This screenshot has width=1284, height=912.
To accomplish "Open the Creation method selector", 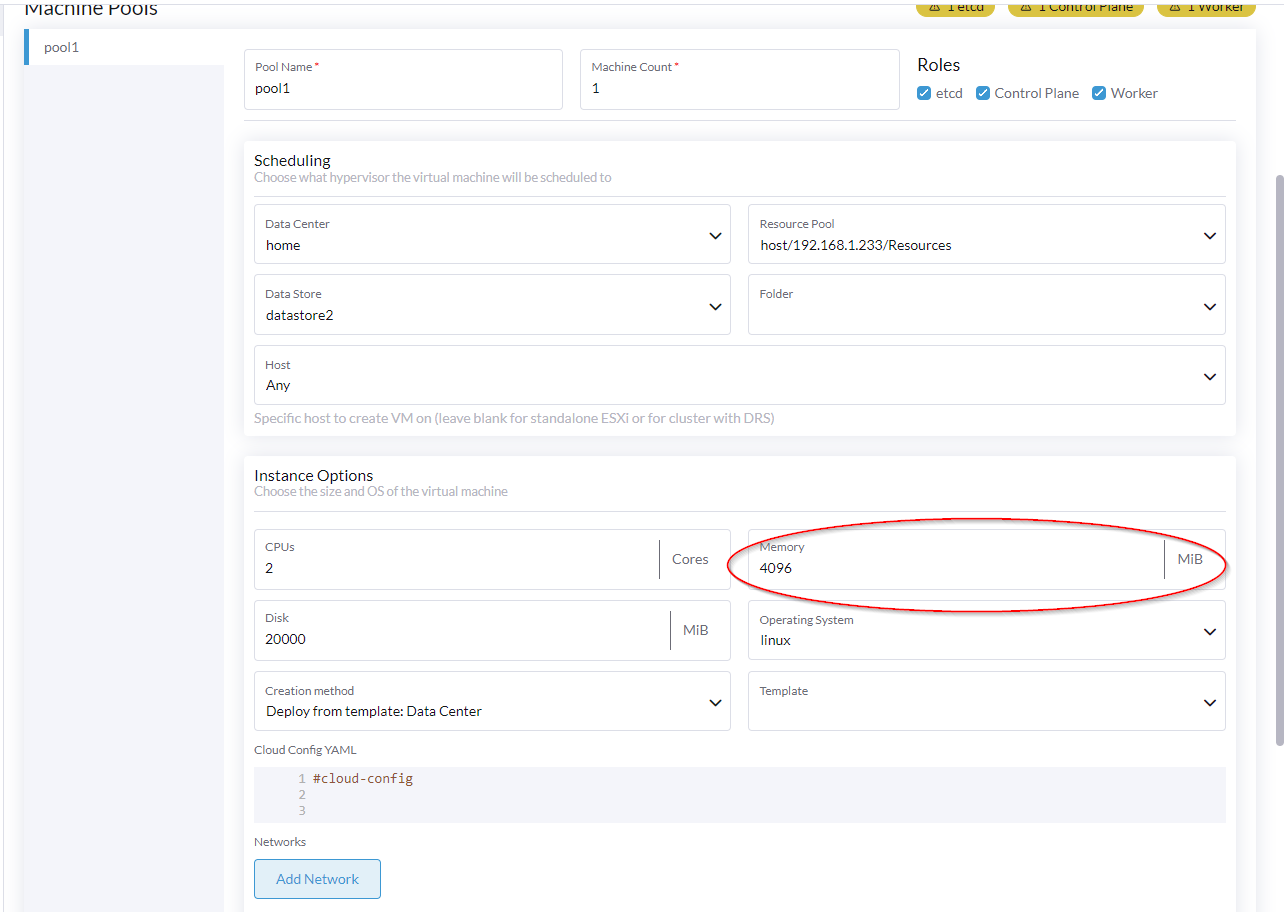I will pos(714,701).
